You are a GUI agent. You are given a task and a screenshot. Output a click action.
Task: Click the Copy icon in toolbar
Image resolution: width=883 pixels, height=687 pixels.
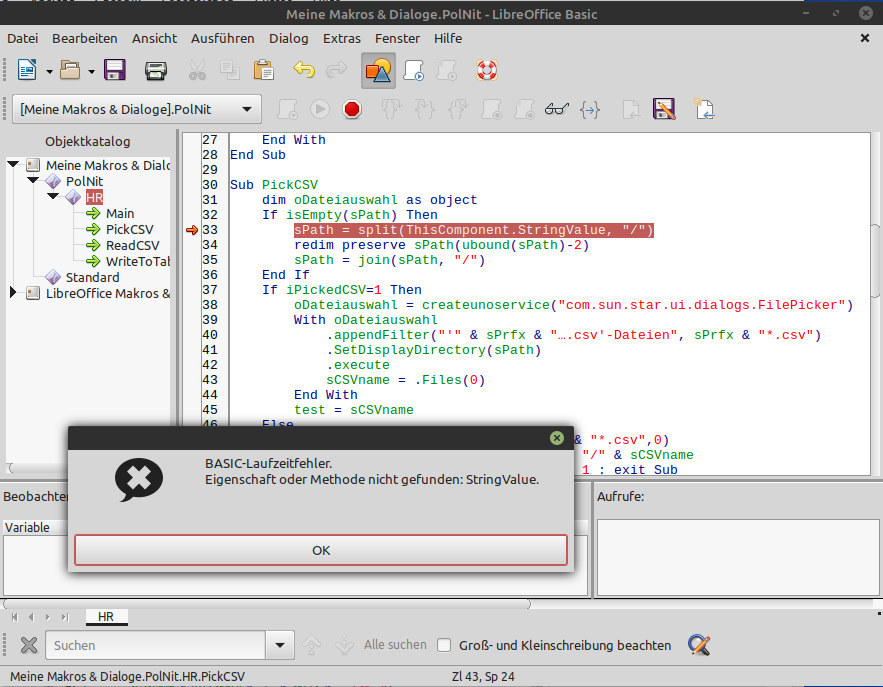[x=230, y=70]
